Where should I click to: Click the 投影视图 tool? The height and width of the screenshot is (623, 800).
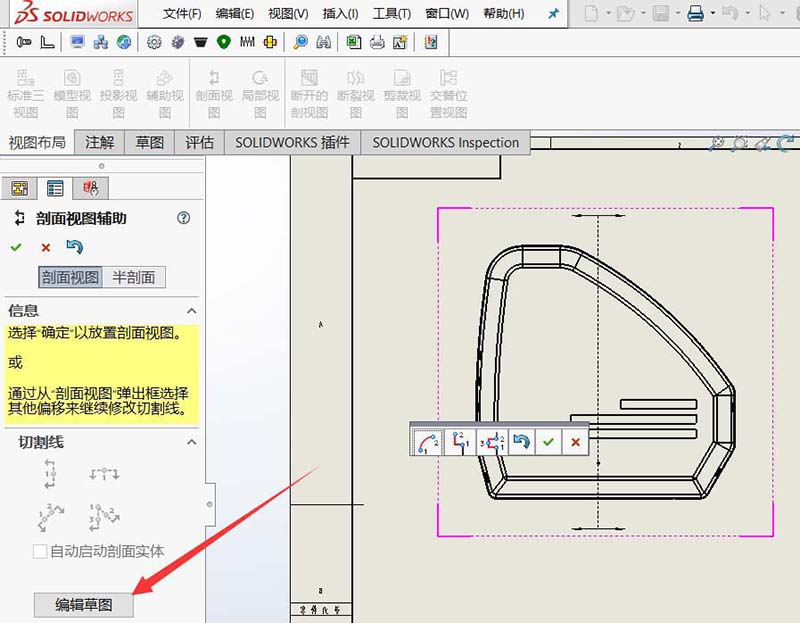118,93
